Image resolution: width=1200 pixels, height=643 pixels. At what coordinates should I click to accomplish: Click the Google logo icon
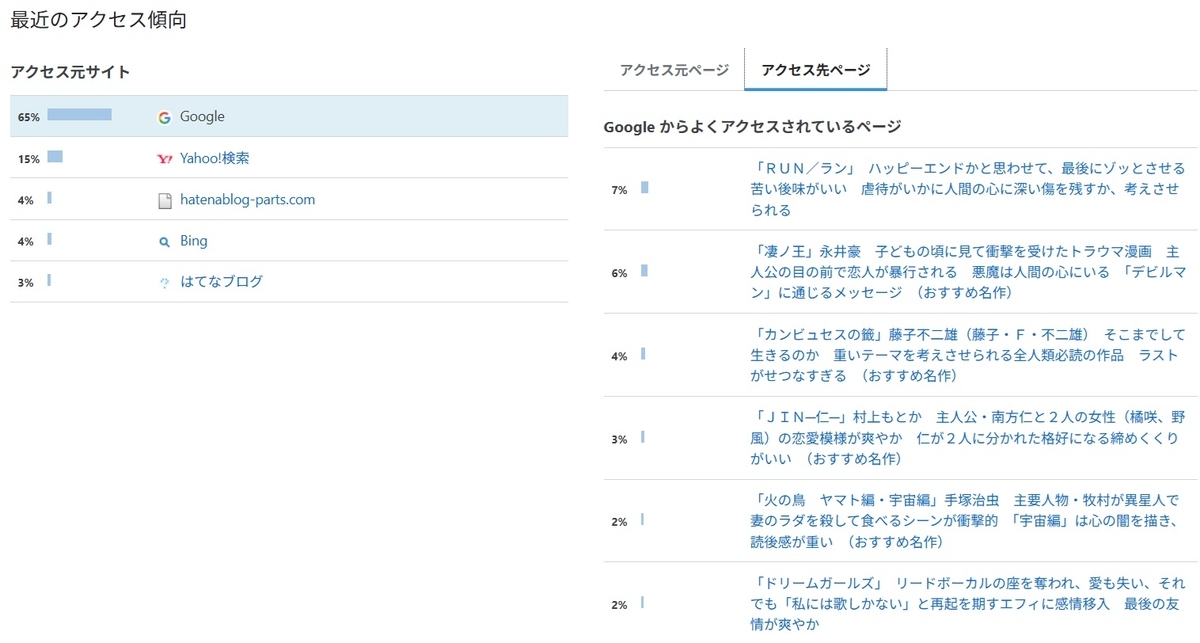(x=164, y=117)
